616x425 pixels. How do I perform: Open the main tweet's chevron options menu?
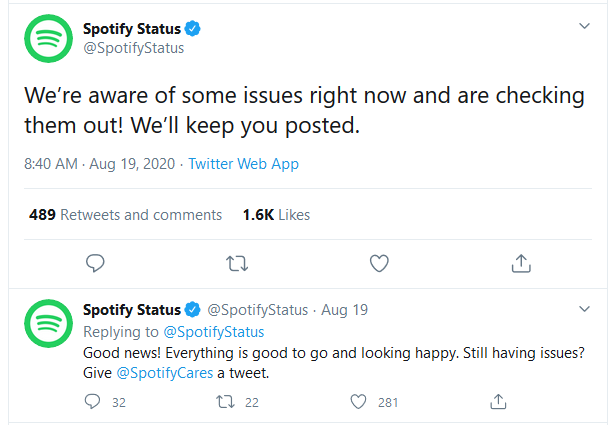click(585, 26)
